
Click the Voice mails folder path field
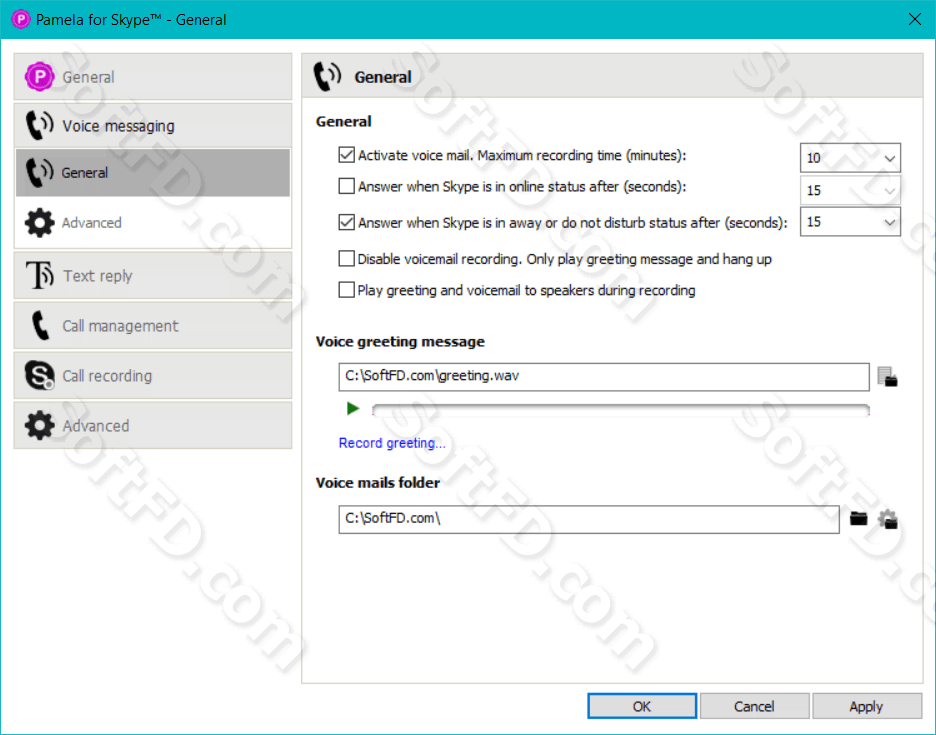tap(589, 519)
